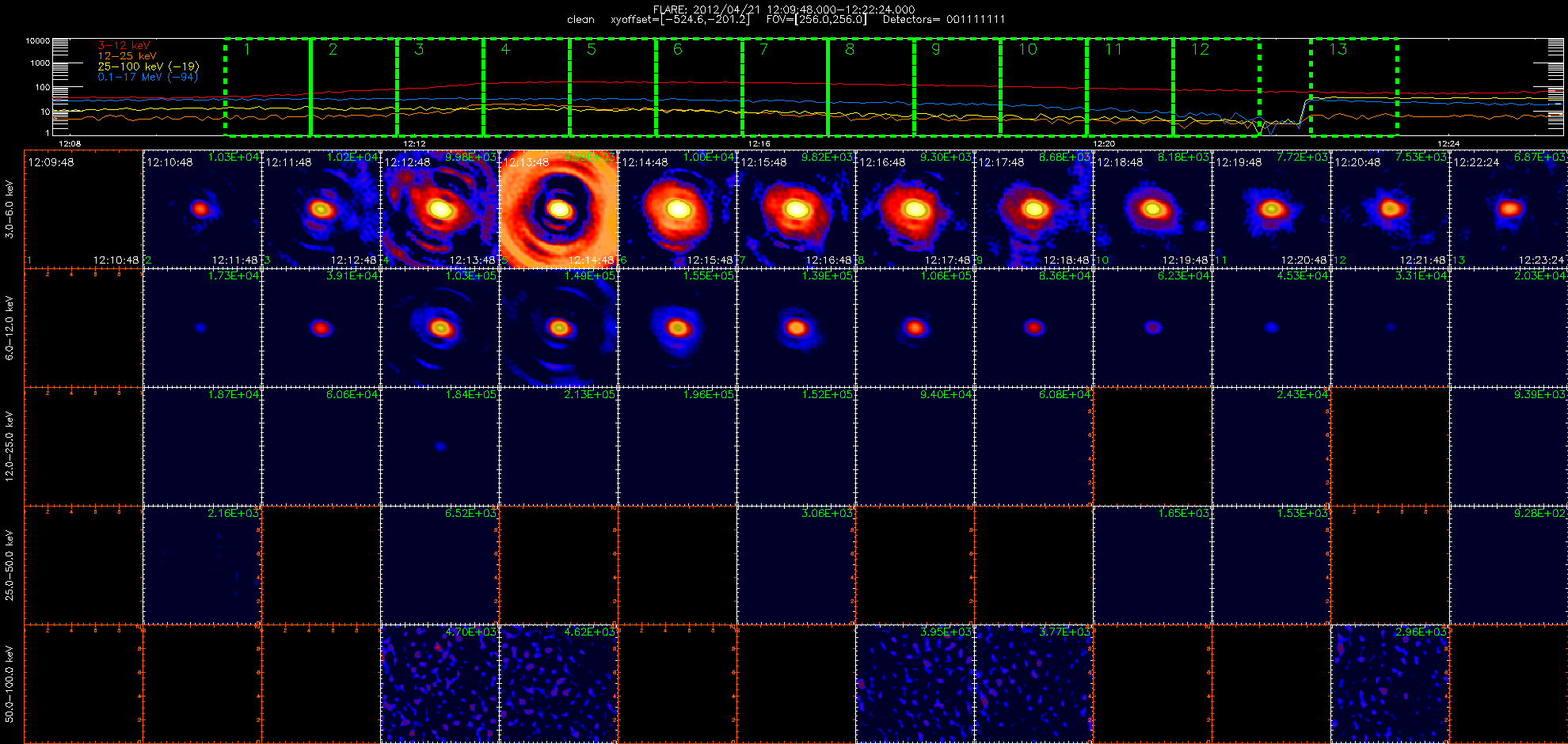1568x744 pixels.
Task: Open the 12.0-25.0 keV image labeled 1.84E+05
Action: coord(440,446)
